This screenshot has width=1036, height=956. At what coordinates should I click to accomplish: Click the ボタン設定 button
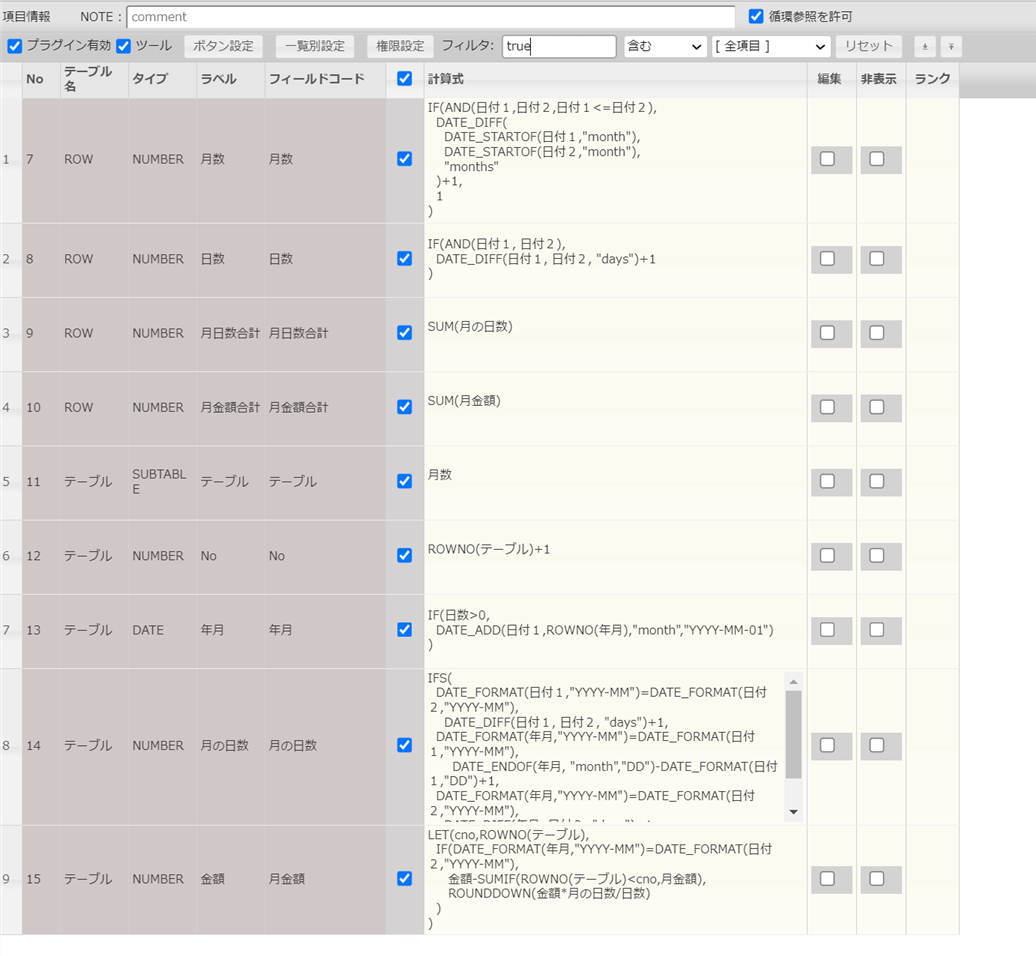tap(223, 46)
